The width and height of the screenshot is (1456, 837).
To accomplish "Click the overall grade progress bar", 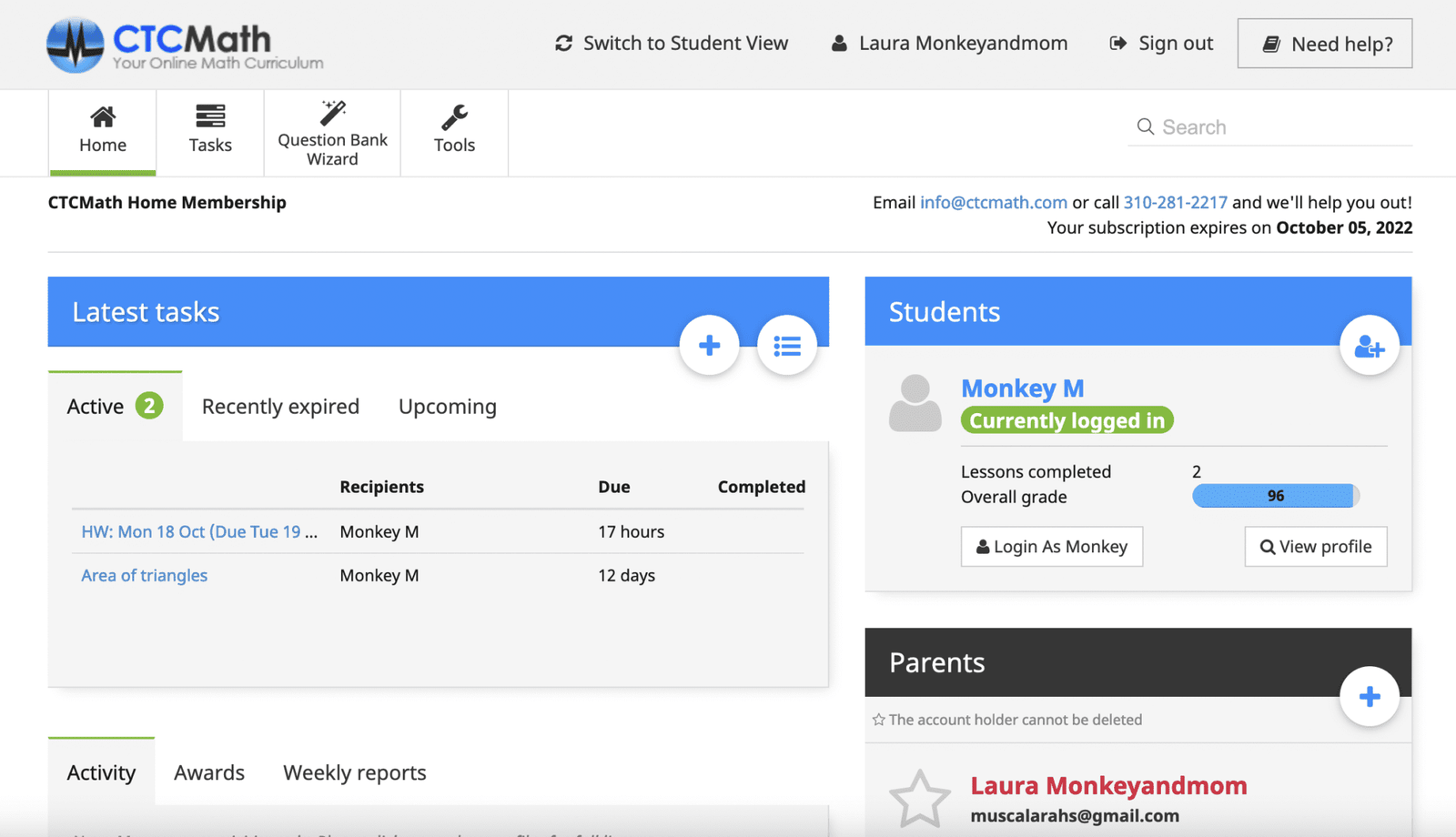I will coord(1275,496).
